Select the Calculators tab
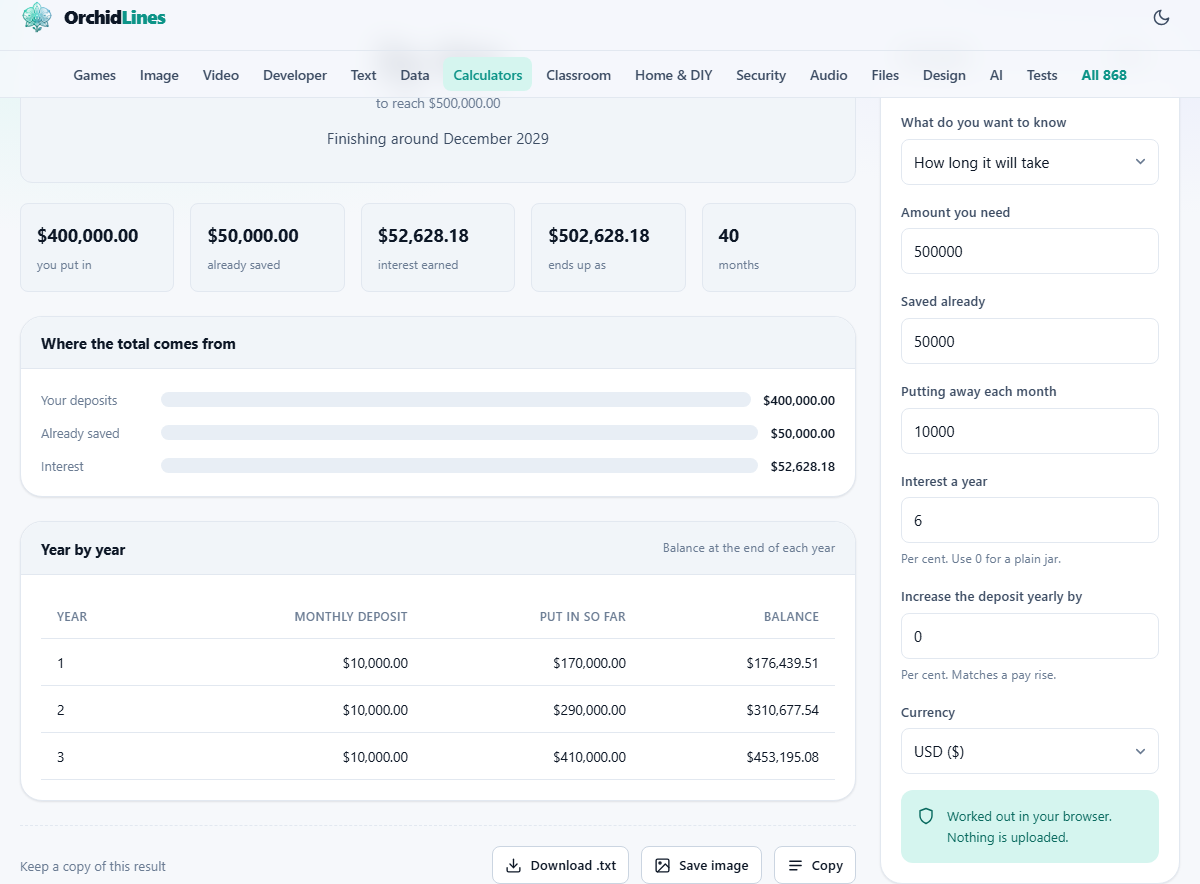 [488, 75]
